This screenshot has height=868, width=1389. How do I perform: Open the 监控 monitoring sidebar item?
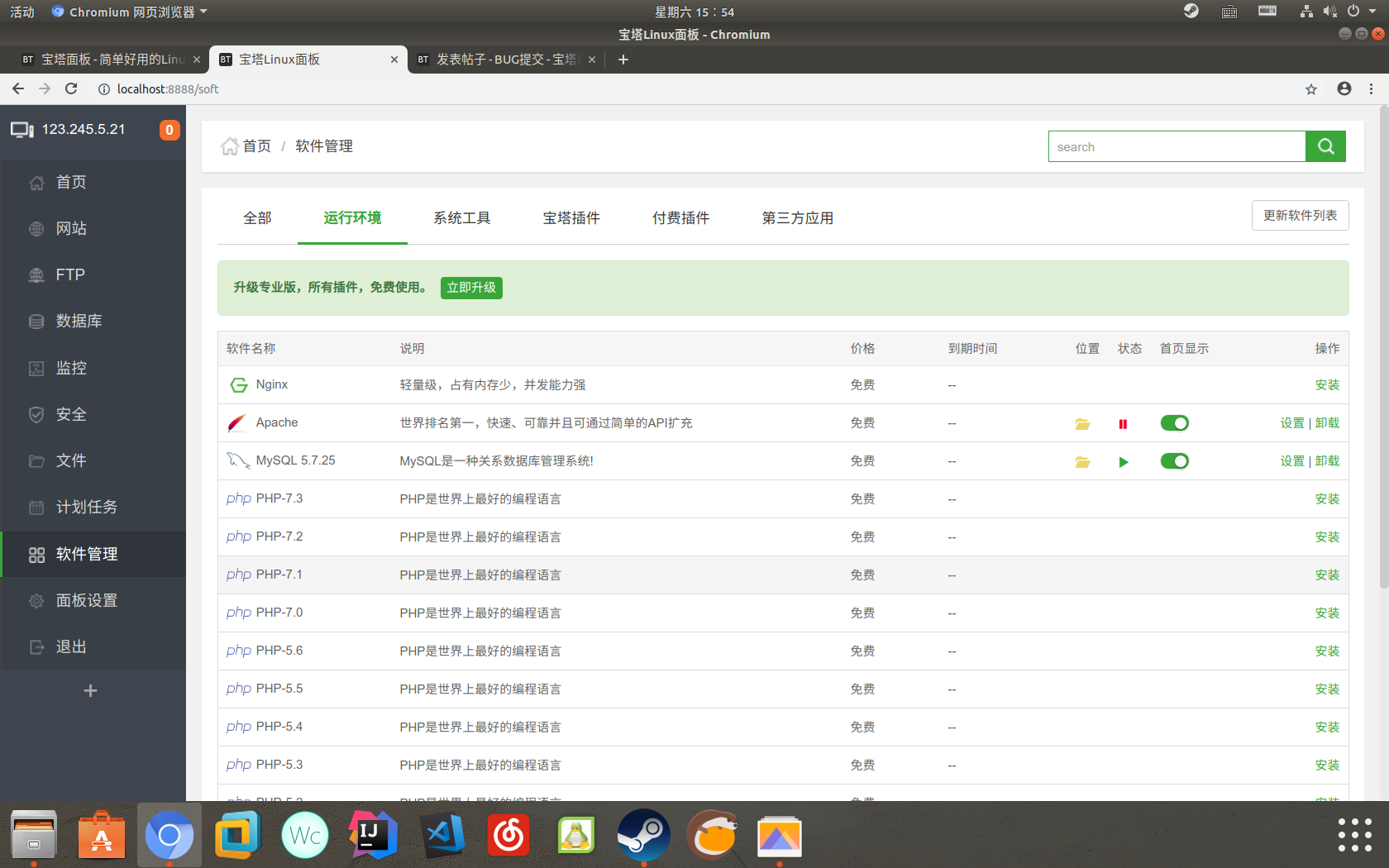pyautogui.click(x=93, y=368)
